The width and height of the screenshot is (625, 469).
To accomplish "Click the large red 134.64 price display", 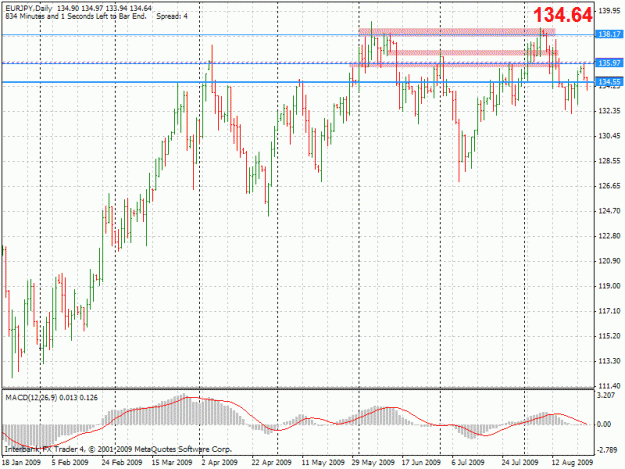I will 562,15.
